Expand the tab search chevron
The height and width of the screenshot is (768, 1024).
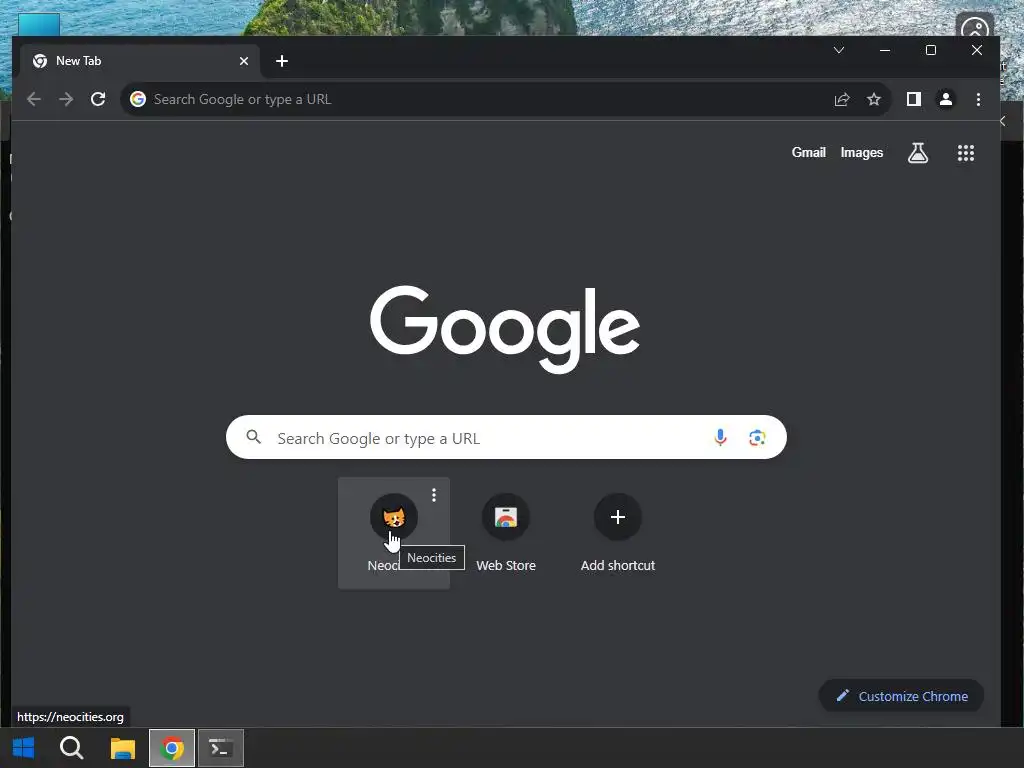click(x=839, y=50)
